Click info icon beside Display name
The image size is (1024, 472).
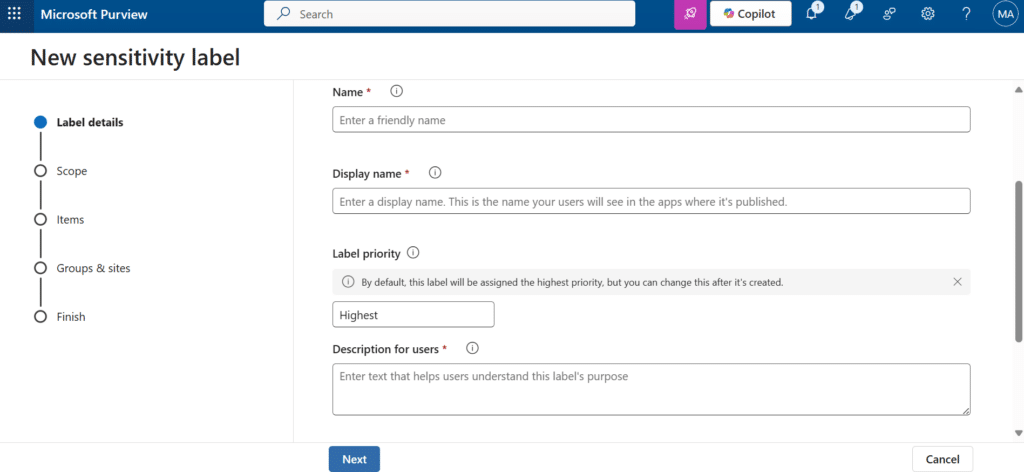point(435,173)
